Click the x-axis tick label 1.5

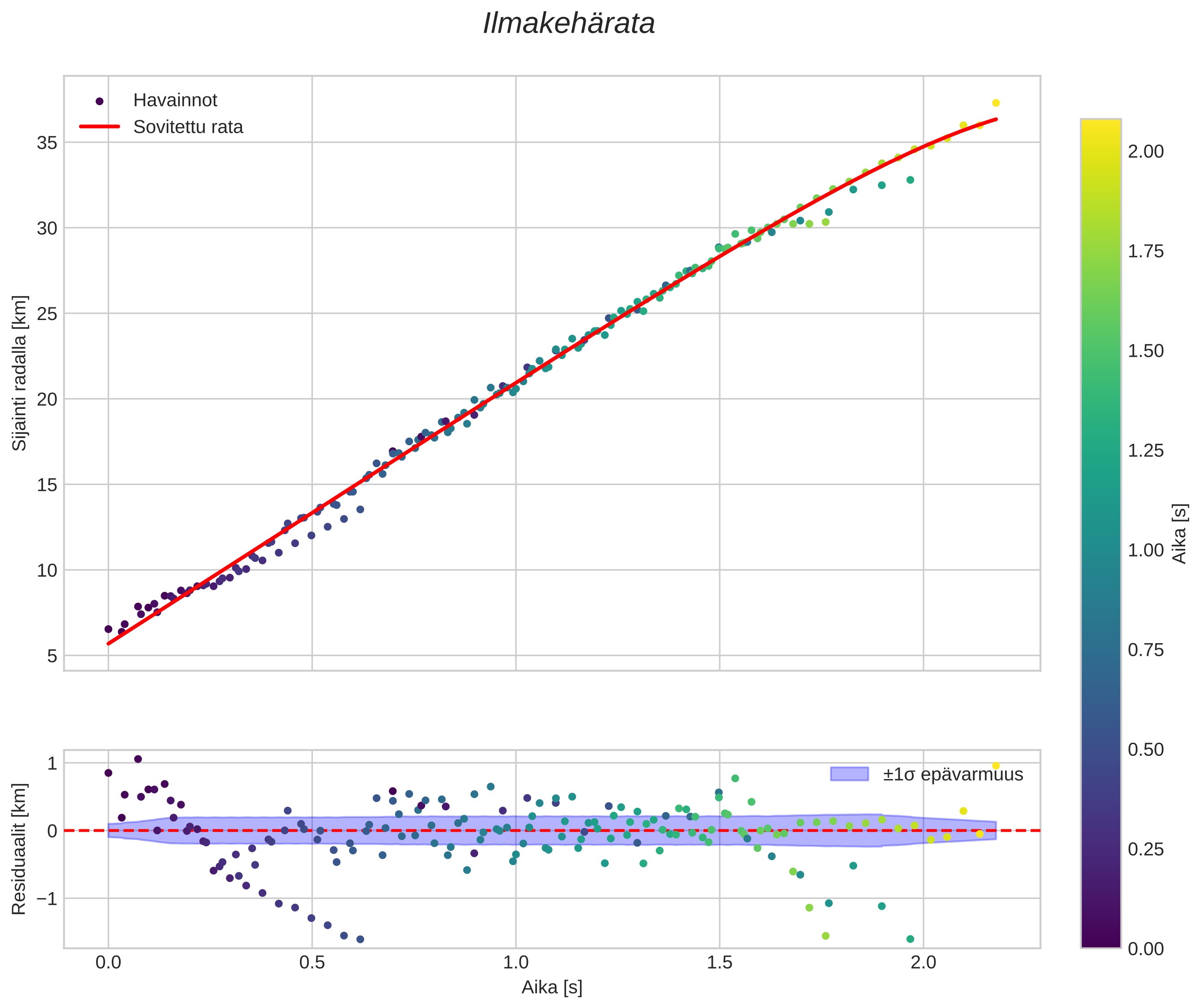click(x=719, y=962)
